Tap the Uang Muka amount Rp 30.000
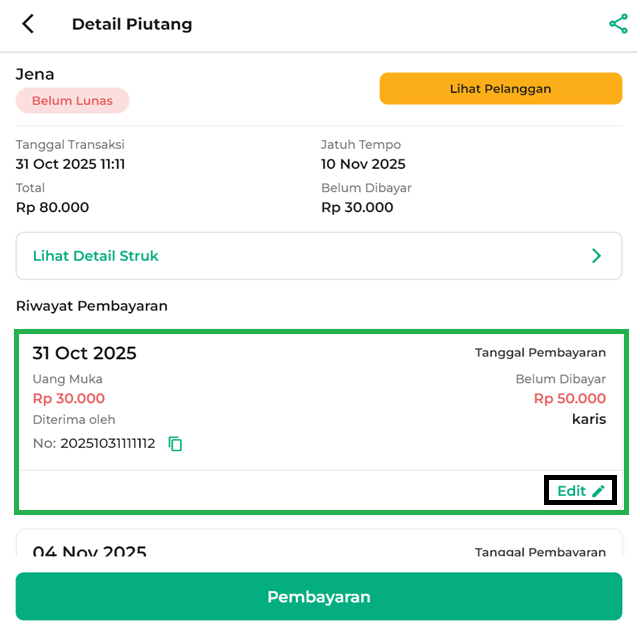Screen dimensions: 640x634 (68, 399)
